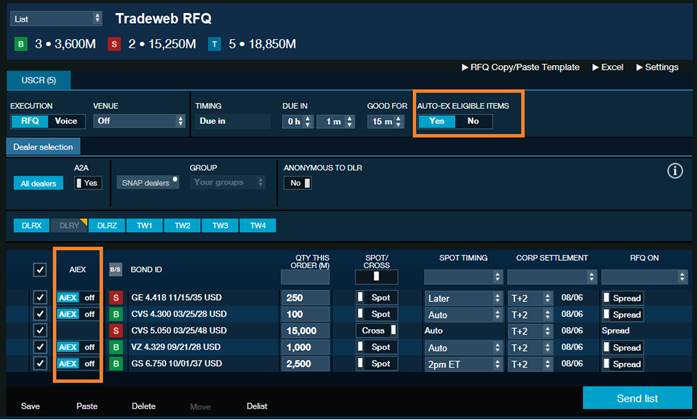Open the Later spot timing dropdown for GE
Screen dimensions: 697x420
point(463,298)
